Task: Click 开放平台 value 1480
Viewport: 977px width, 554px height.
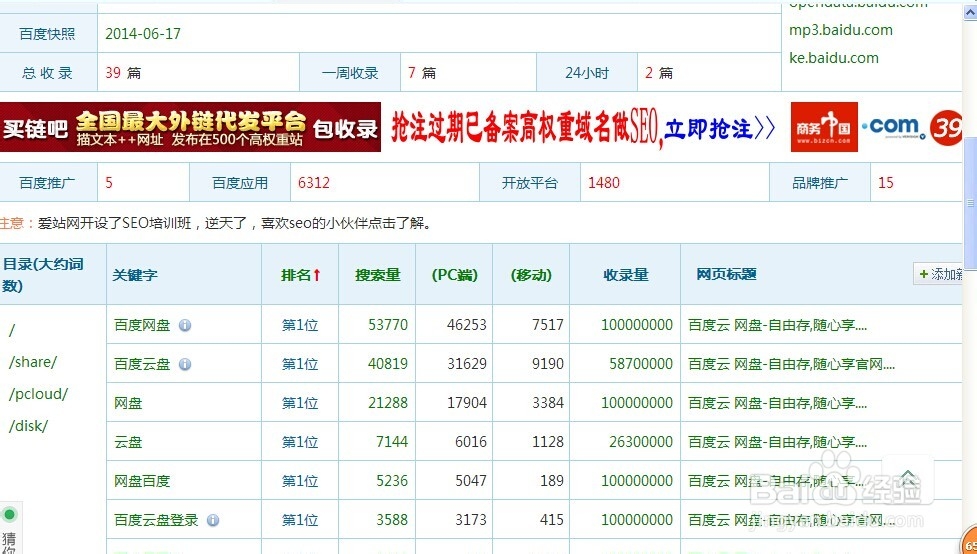Action: pyautogui.click(x=604, y=183)
